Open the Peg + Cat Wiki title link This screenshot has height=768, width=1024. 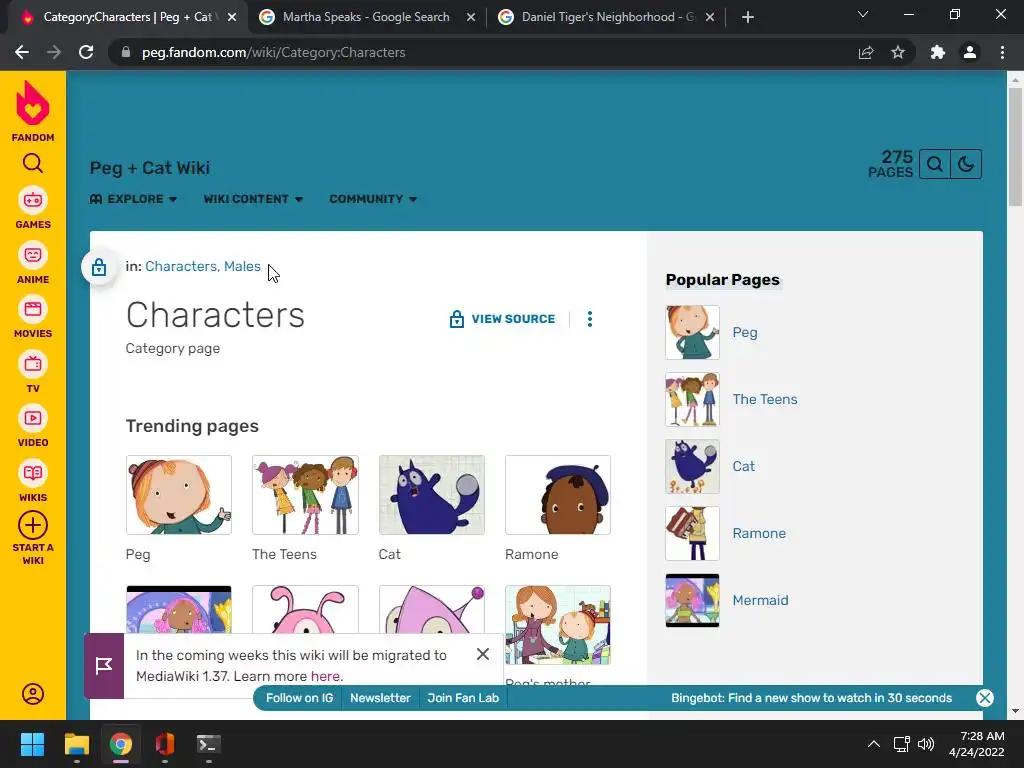point(150,168)
